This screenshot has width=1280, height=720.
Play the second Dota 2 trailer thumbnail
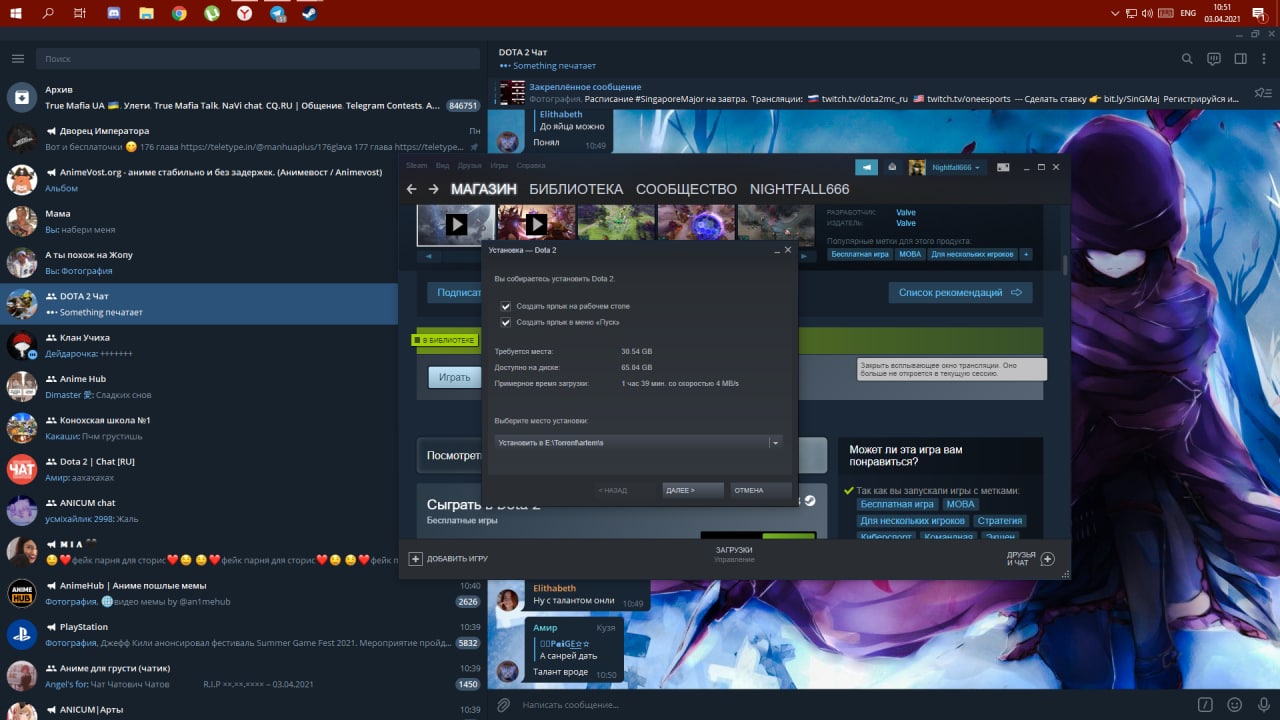[x=535, y=224]
